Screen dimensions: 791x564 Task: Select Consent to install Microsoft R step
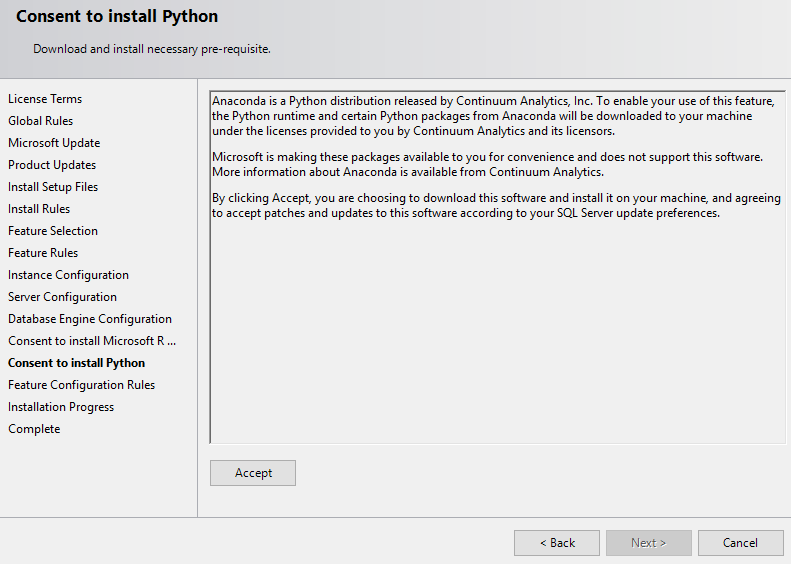coord(92,341)
